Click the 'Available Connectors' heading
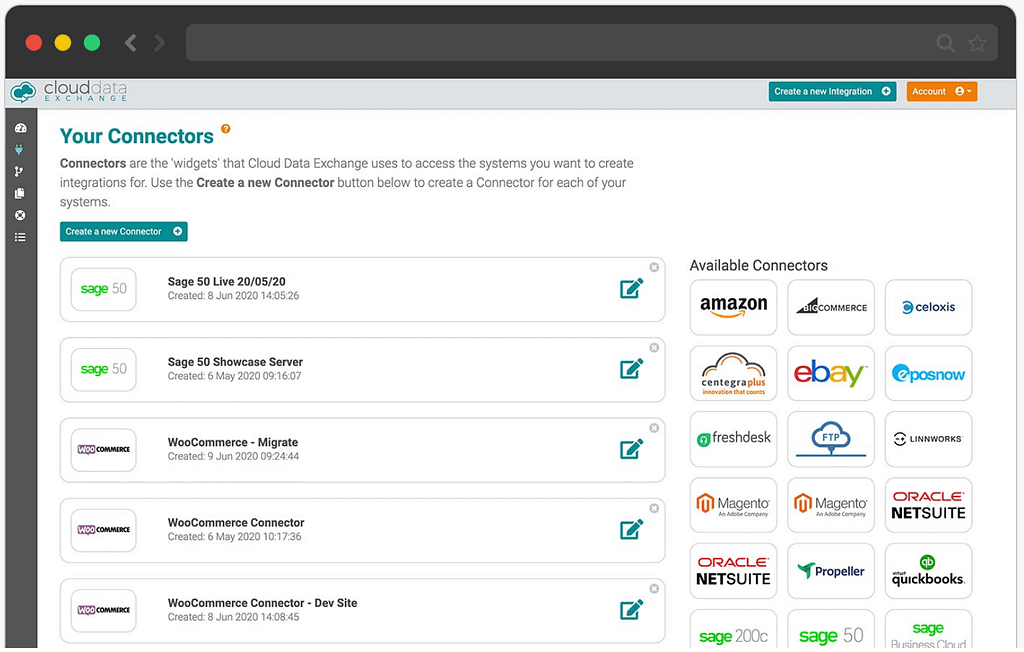Viewport: 1024px width, 652px height. (759, 265)
